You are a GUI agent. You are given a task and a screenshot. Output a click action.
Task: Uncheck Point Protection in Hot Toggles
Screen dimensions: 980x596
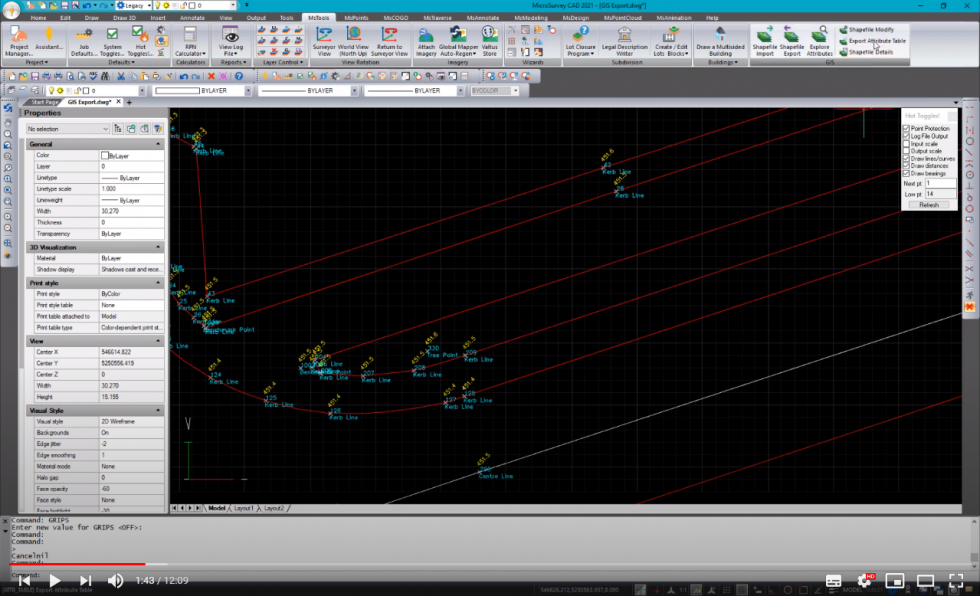pyautogui.click(x=906, y=128)
